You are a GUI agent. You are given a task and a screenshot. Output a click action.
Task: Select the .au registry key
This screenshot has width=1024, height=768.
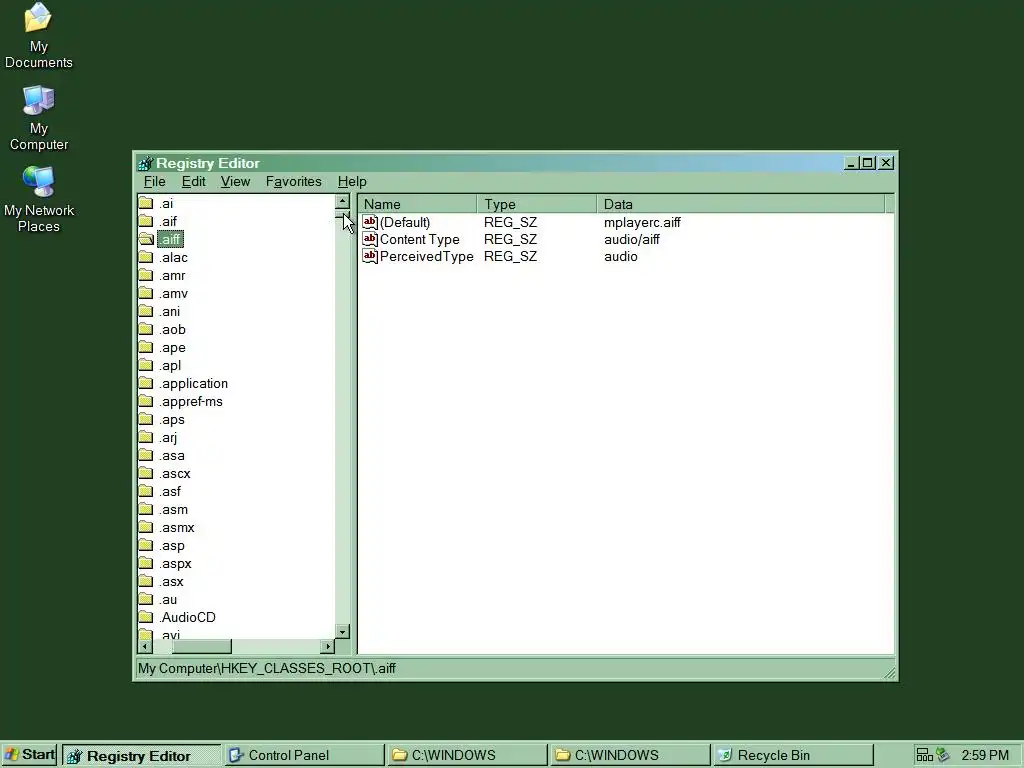pyautogui.click(x=168, y=600)
